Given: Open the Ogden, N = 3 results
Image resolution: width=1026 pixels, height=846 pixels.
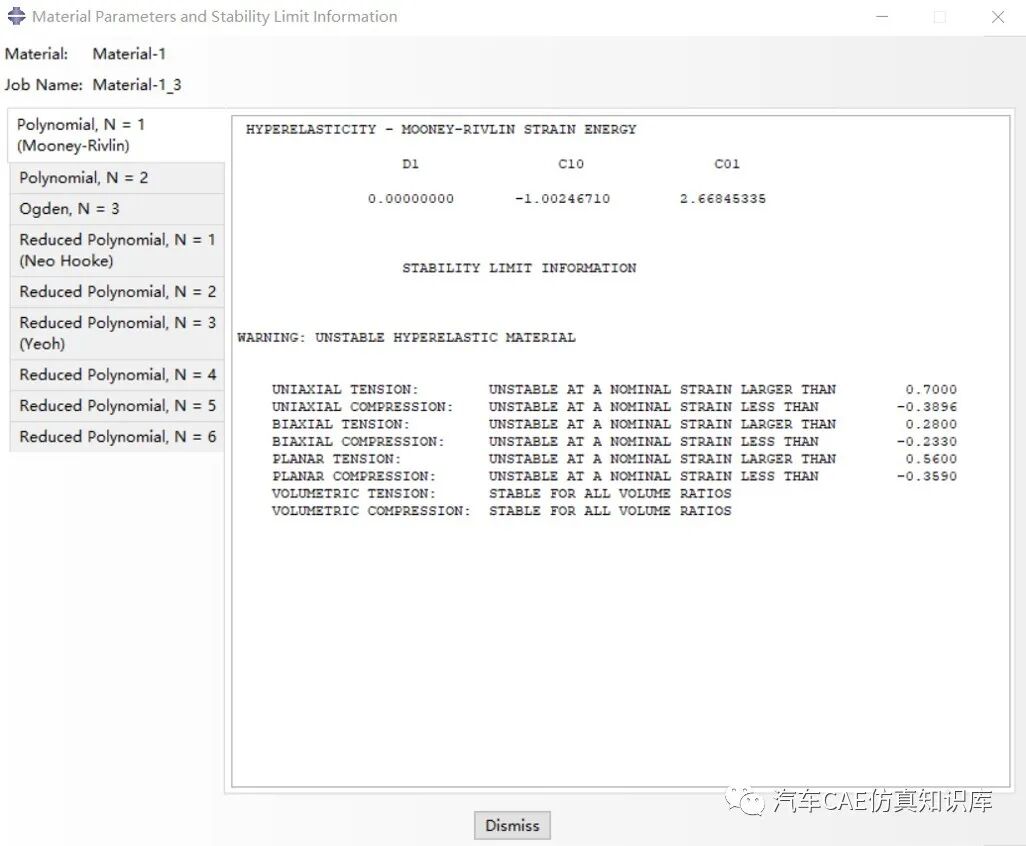Looking at the screenshot, I should pos(70,208).
